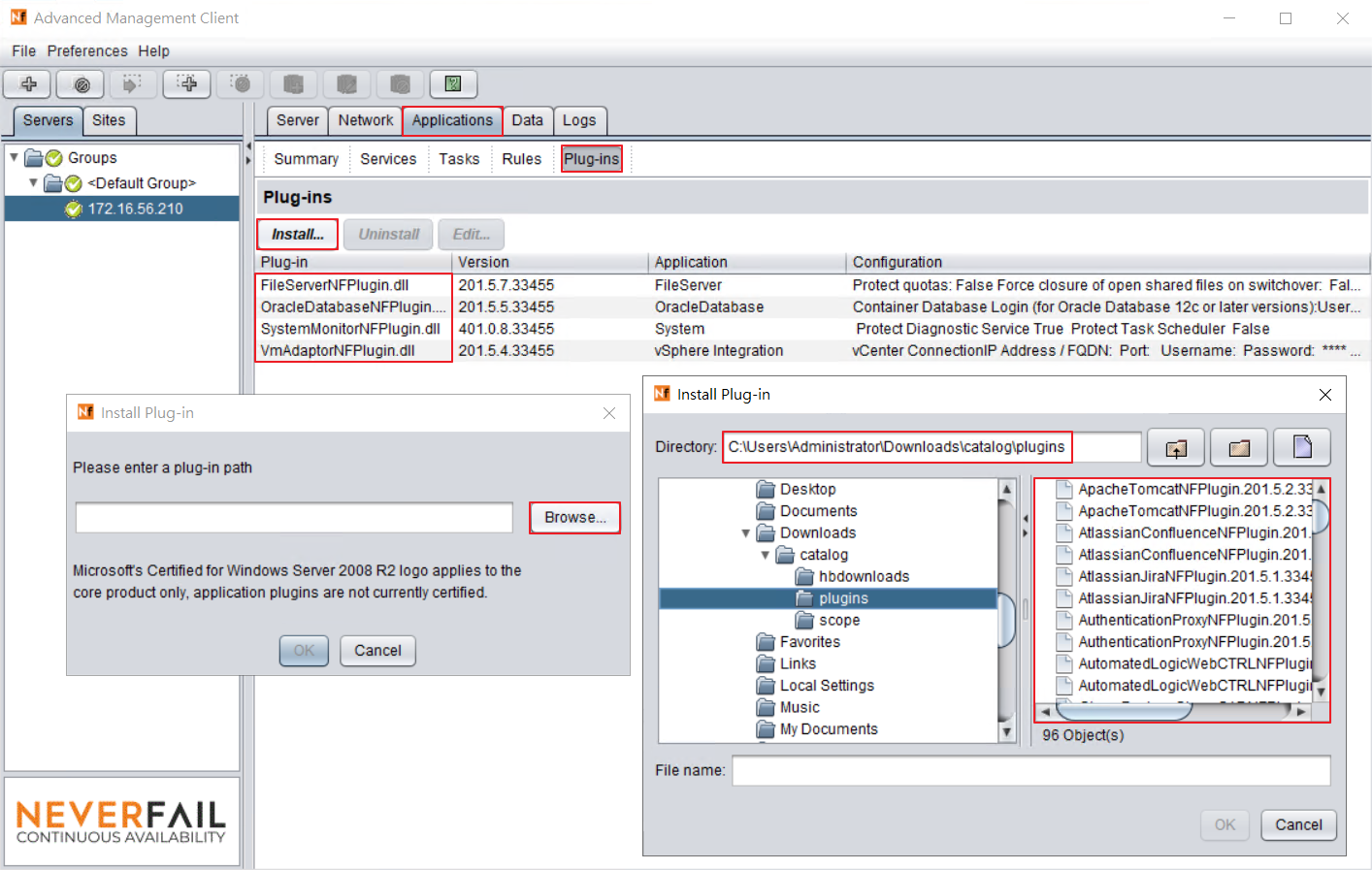Open the Logs tab
Screen dimensions: 1372x870
(x=579, y=120)
